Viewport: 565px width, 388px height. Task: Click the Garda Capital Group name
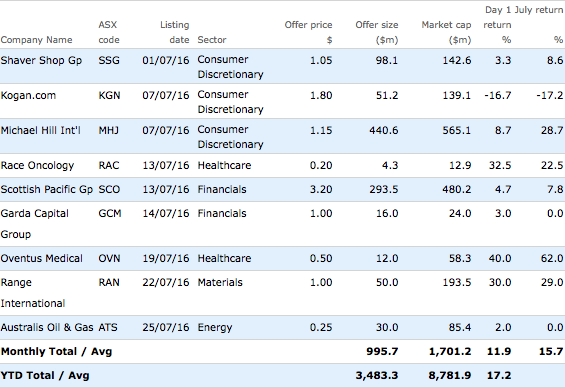[35, 224]
